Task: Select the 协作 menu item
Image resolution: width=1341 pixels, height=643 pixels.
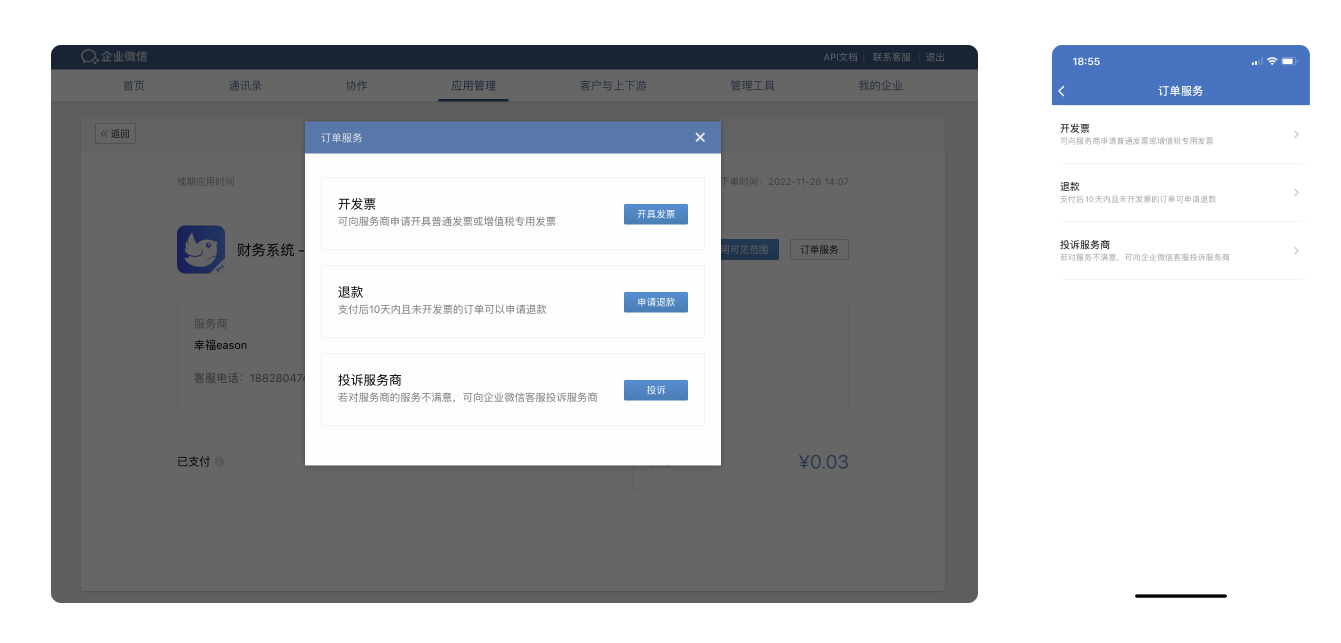Action: tap(357, 86)
